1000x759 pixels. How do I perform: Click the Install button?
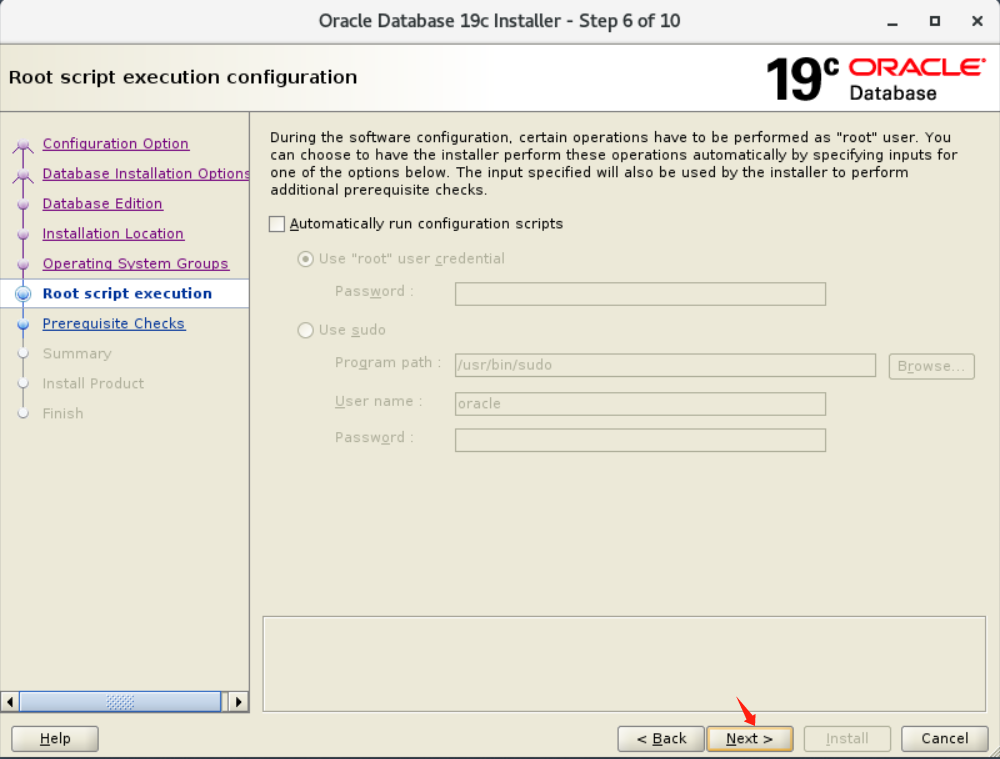(x=847, y=739)
